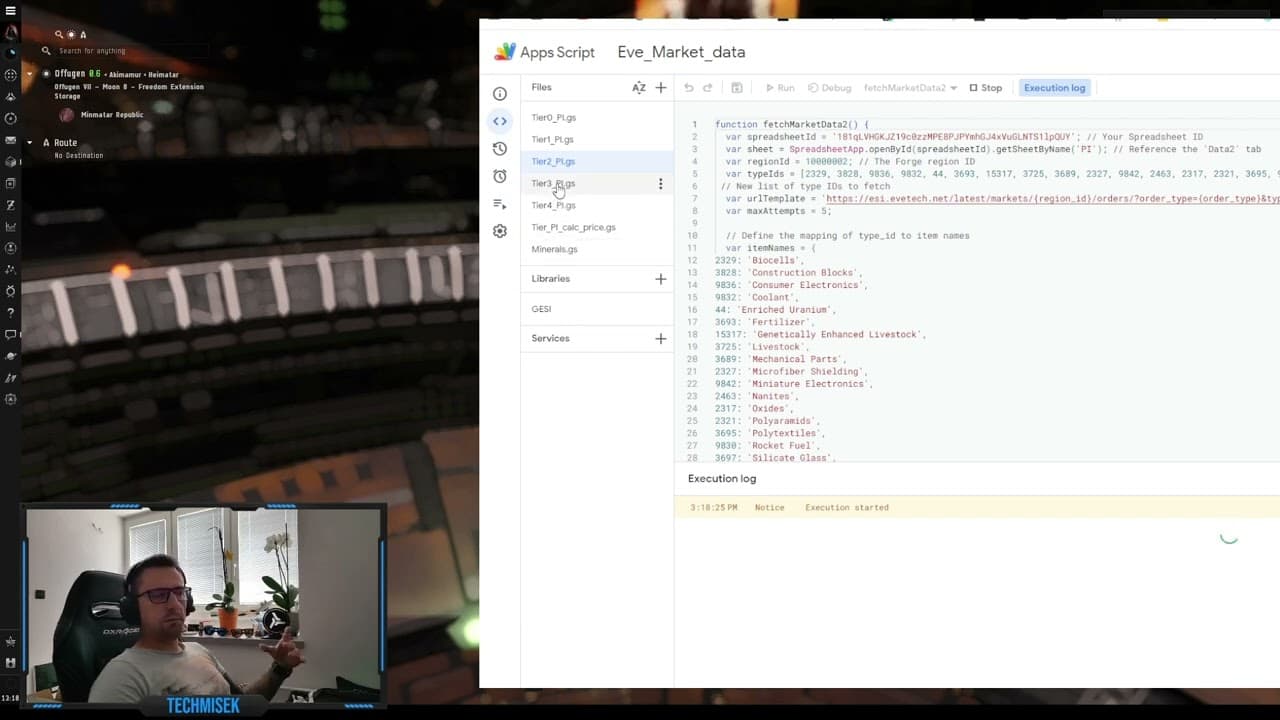Click the magnifier icon in EVE search bar
Image resolution: width=1280 pixels, height=720 pixels.
(x=46, y=51)
